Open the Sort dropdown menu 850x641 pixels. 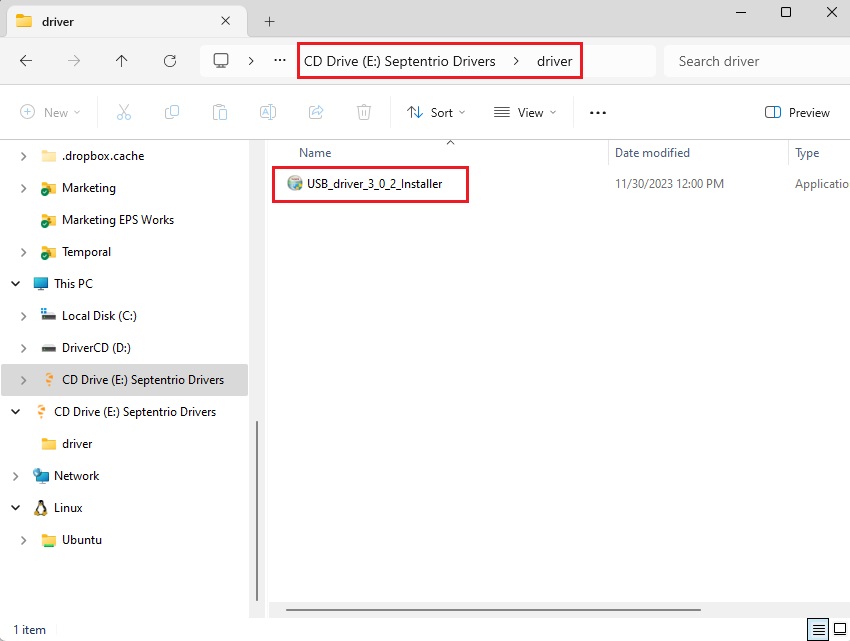pyautogui.click(x=436, y=113)
